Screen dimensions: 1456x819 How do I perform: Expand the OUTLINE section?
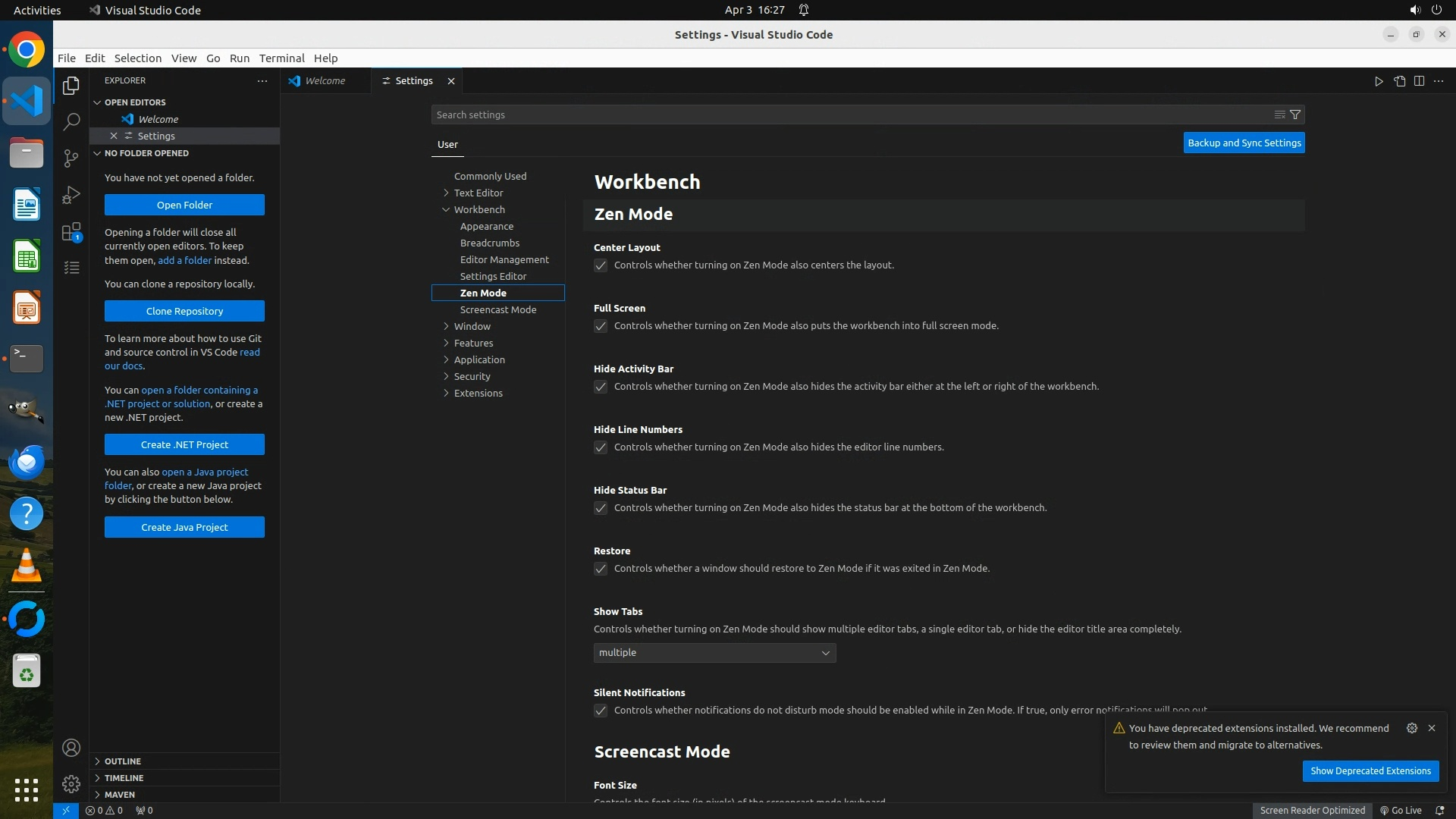coord(122,761)
